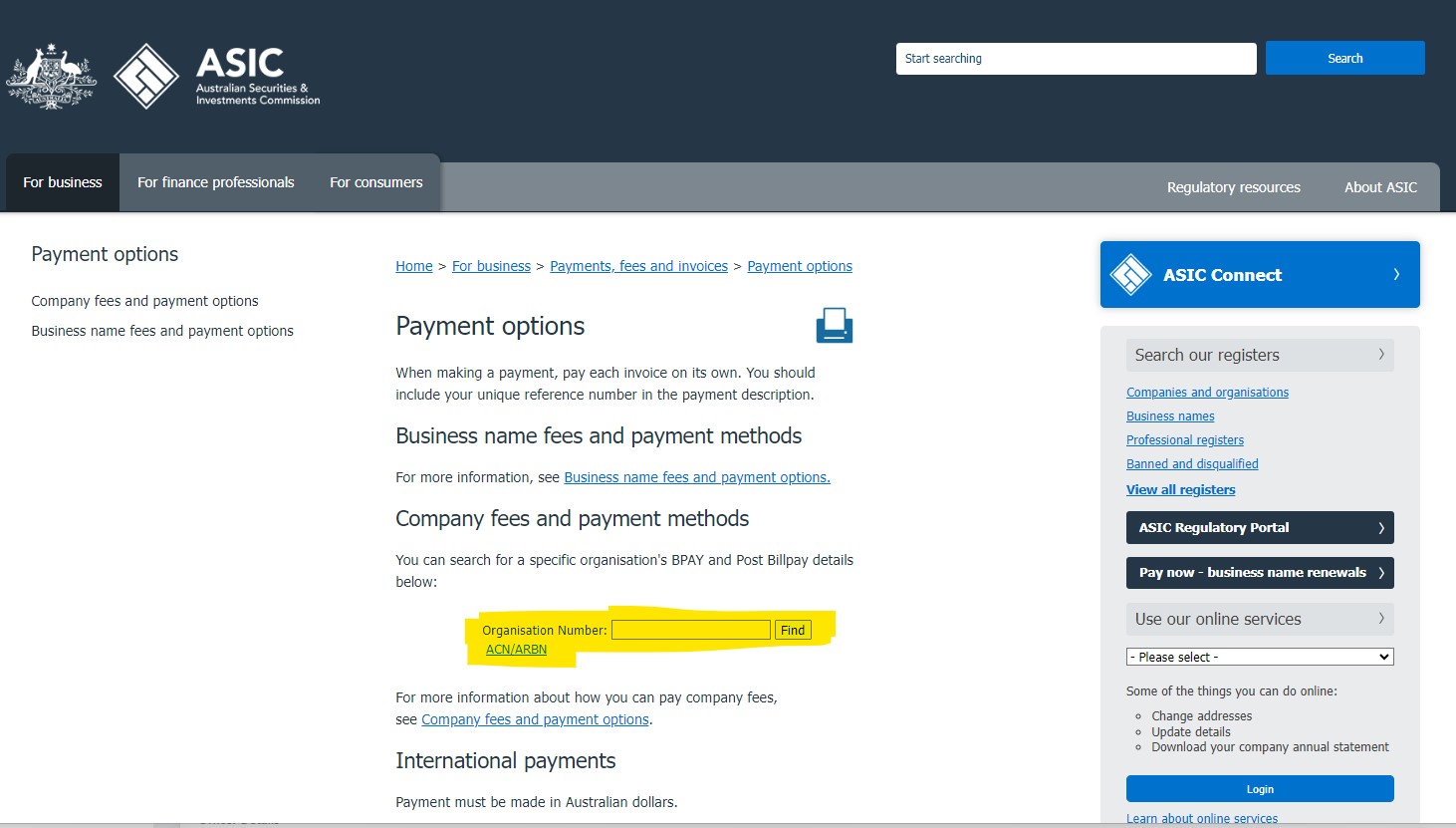Focus the Start searching field
The width and height of the screenshot is (1456, 828).
[1077, 59]
